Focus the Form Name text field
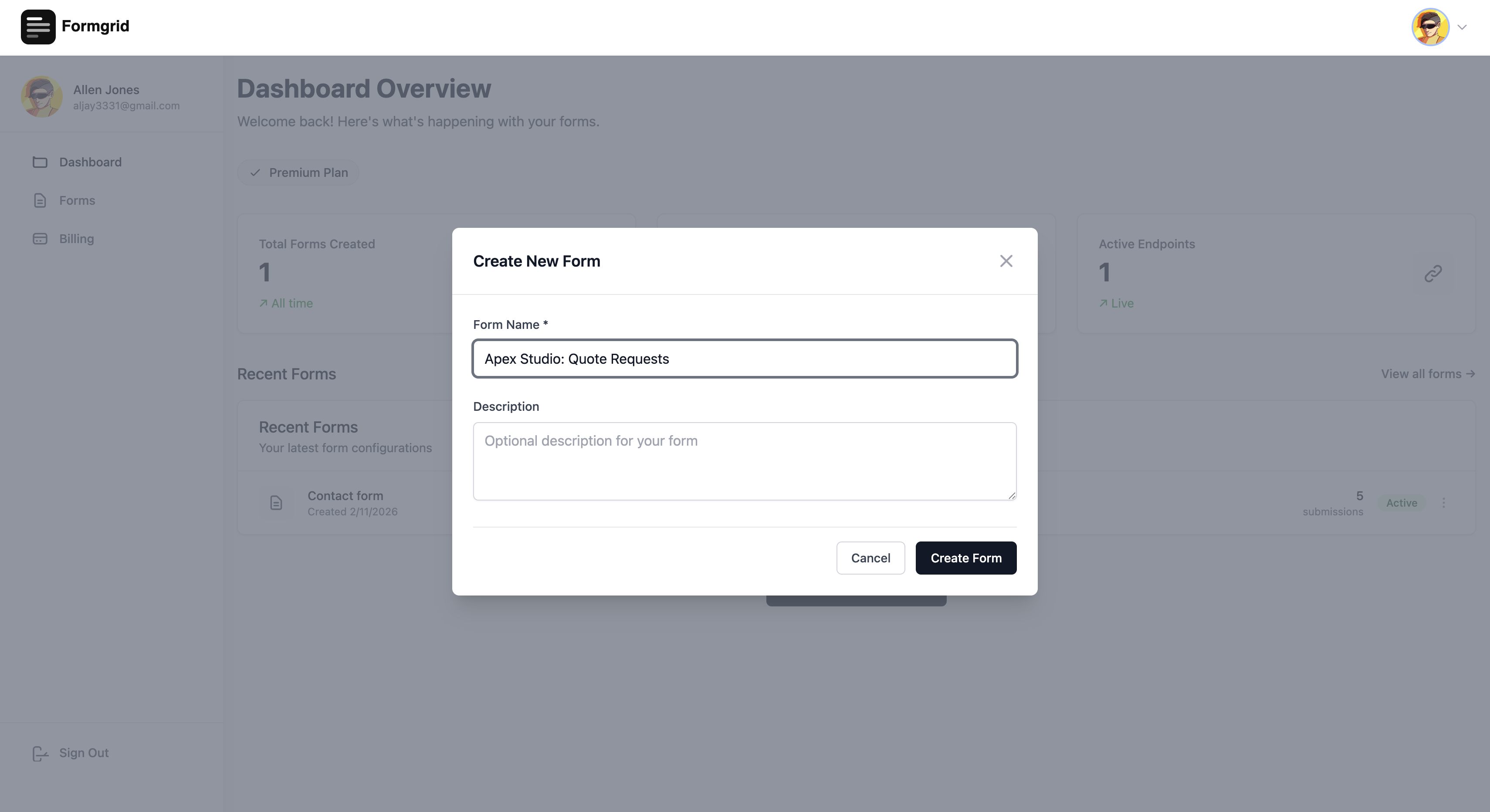Viewport: 1490px width, 812px height. tap(745, 359)
